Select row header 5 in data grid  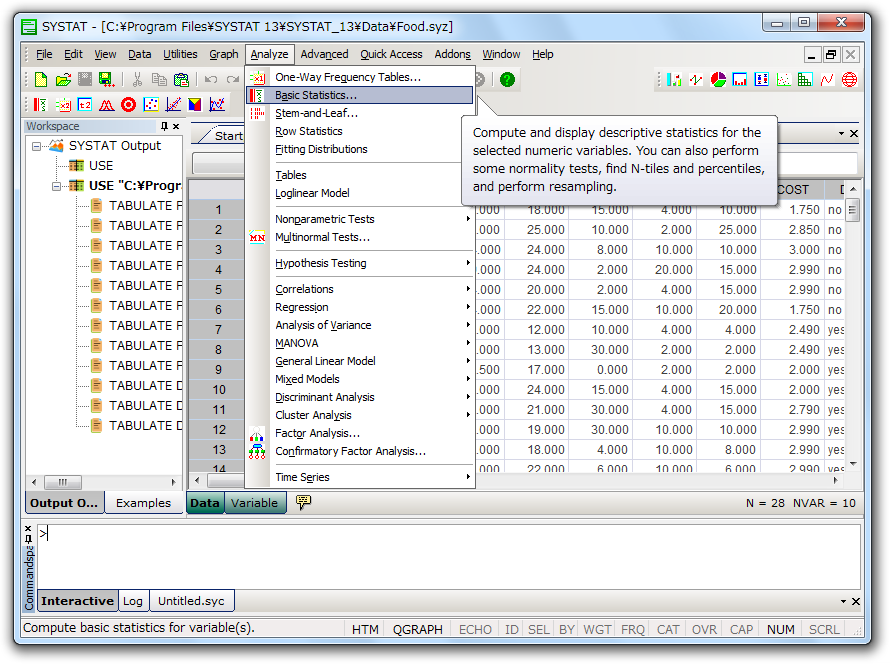point(218,289)
